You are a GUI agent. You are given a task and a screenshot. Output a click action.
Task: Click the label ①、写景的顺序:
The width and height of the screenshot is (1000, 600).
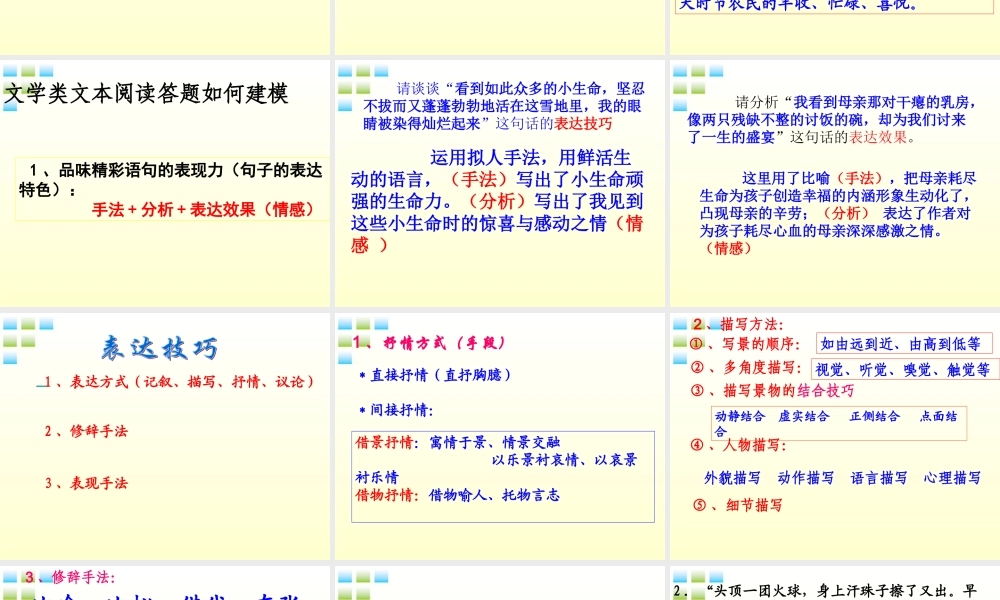point(744,344)
